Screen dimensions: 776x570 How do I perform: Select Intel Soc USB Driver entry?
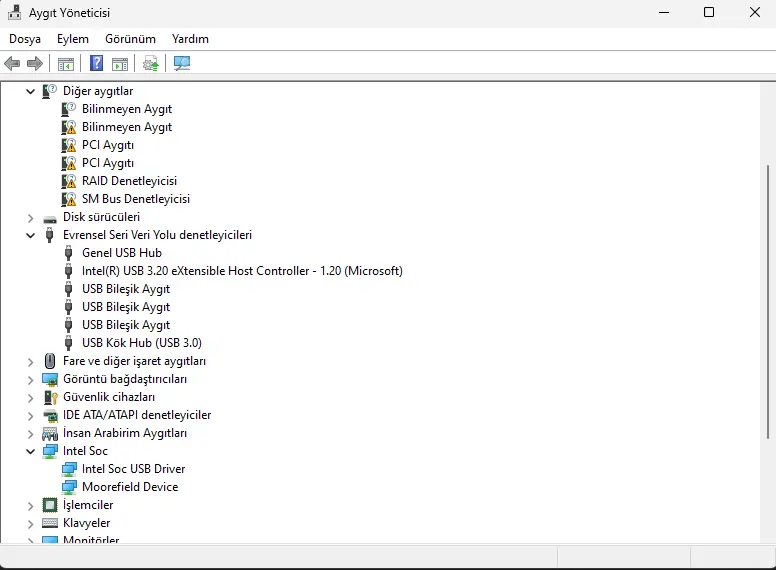point(133,469)
